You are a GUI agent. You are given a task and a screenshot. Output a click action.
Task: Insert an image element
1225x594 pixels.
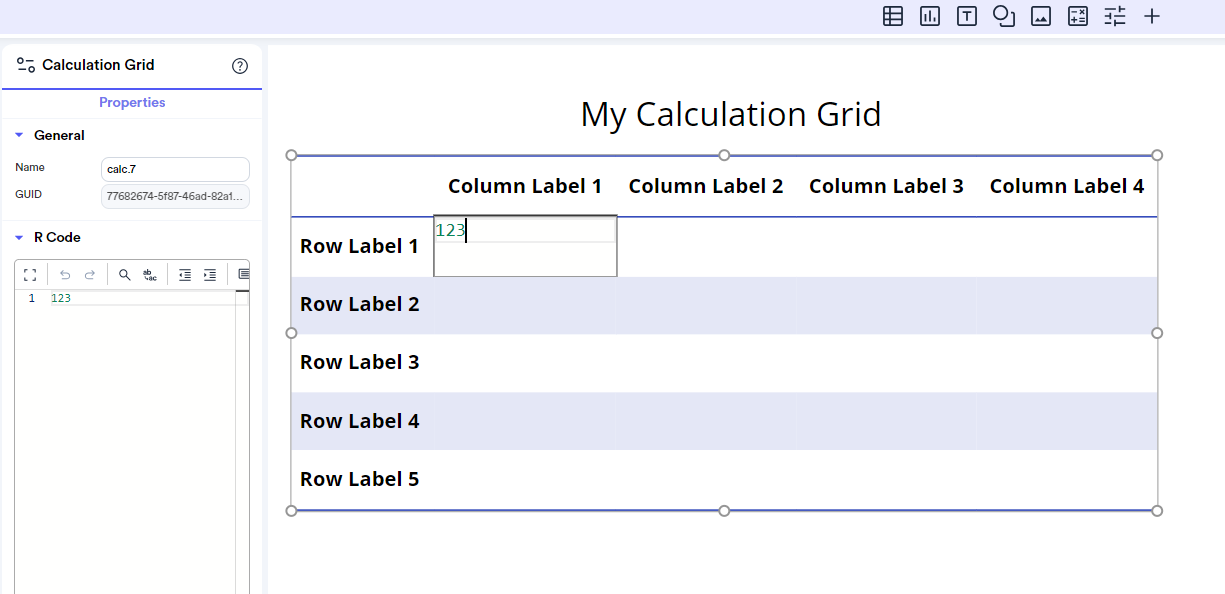(x=1041, y=16)
